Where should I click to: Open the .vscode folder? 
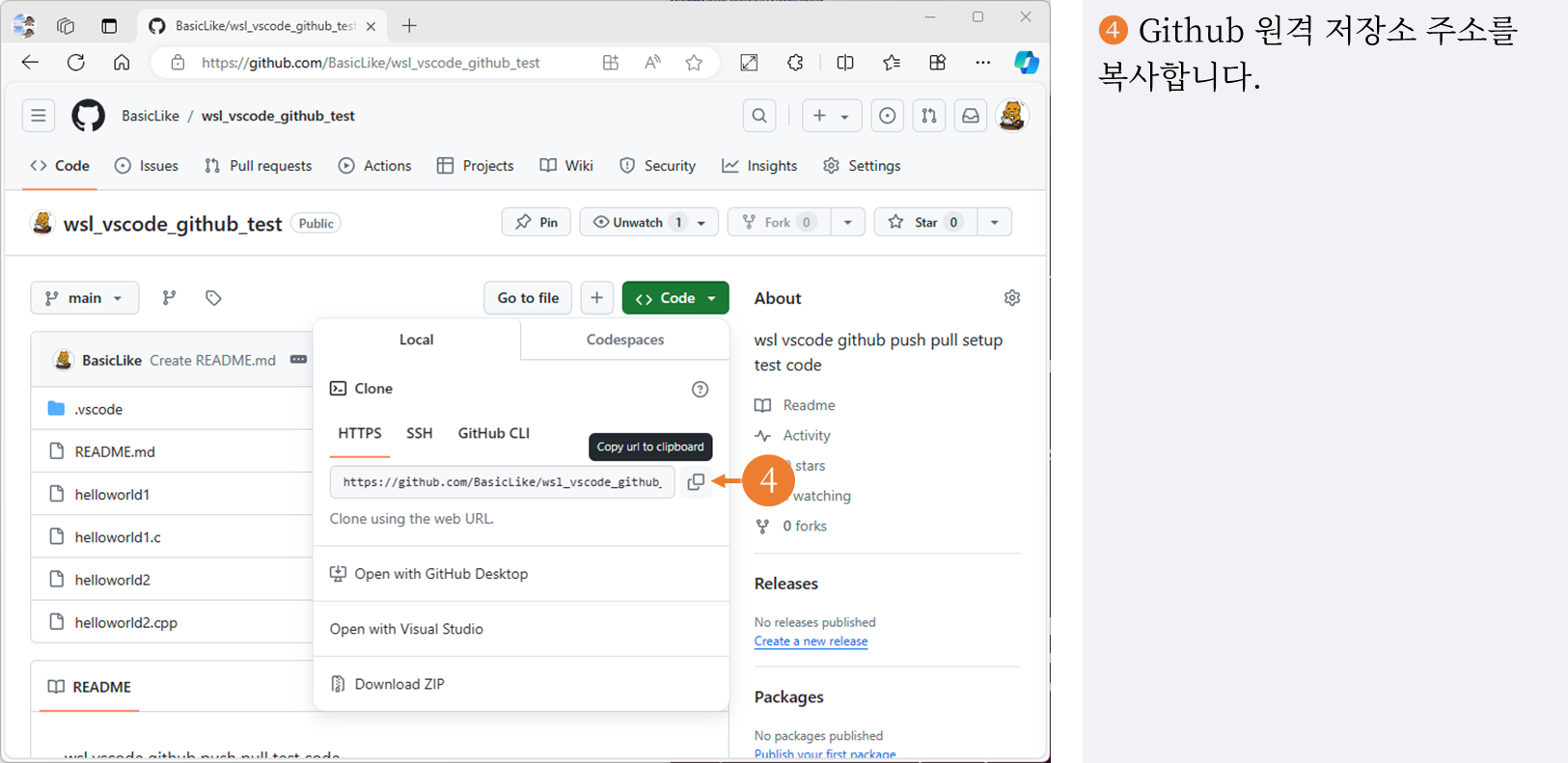pos(98,409)
